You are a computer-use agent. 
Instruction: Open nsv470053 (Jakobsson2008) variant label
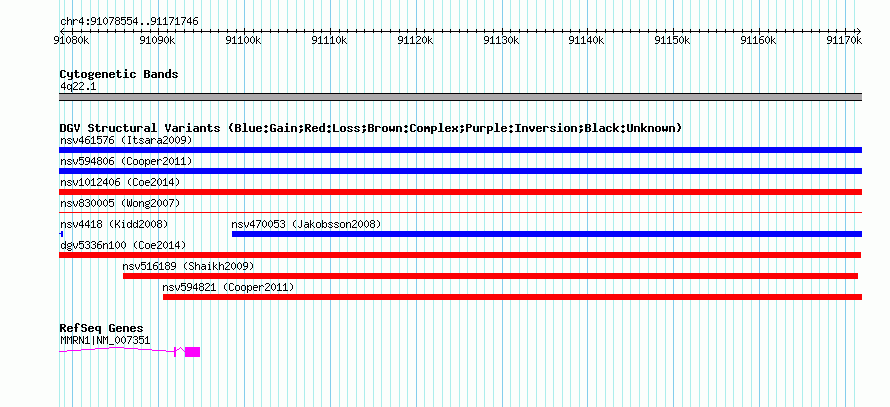pyautogui.click(x=307, y=224)
